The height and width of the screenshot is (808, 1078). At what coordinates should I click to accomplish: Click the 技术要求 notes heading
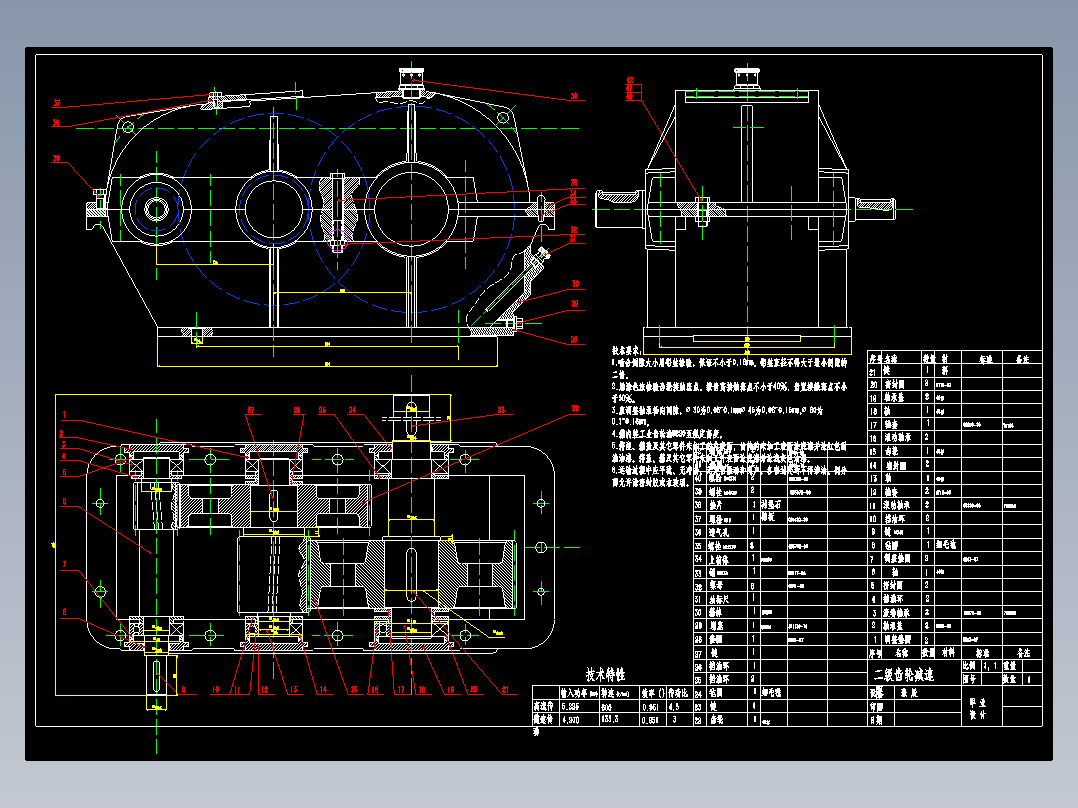pos(626,350)
